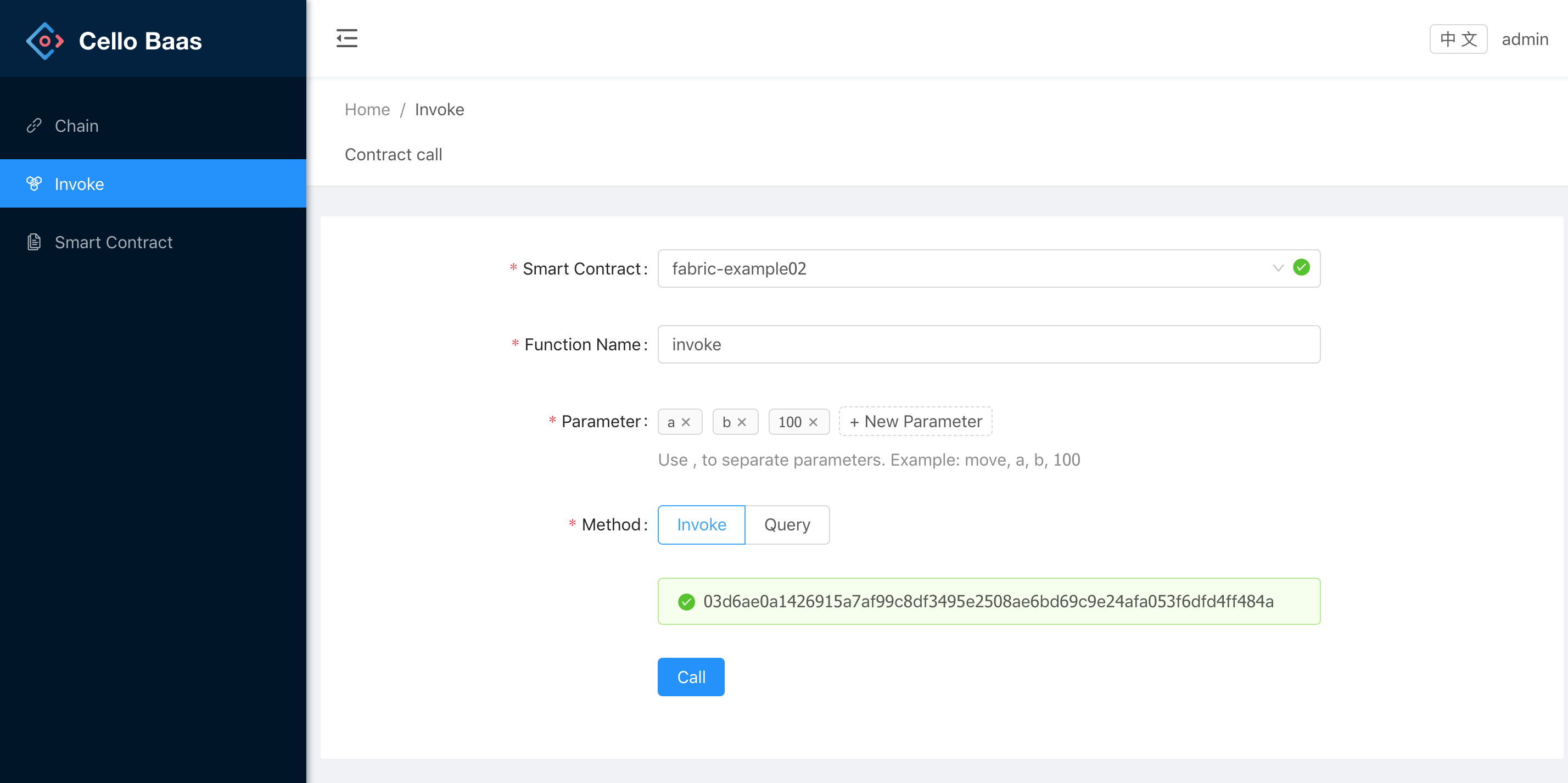Click the Smart Contract document icon

point(34,242)
